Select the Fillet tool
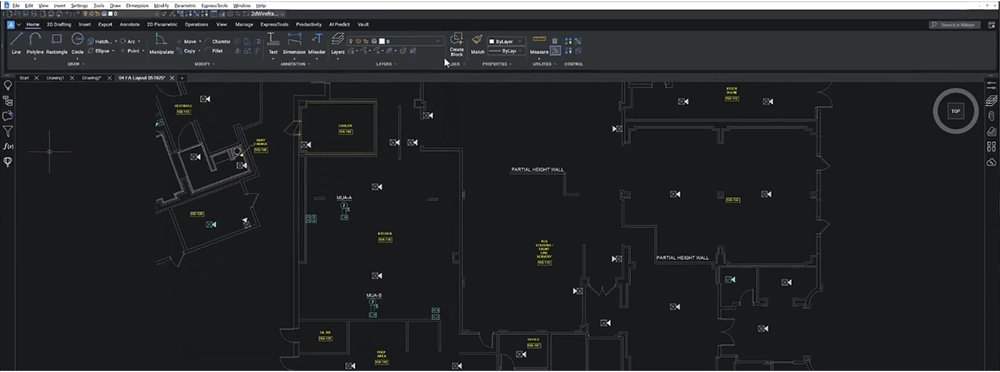Screen dimensions: 1000x372 [215, 50]
